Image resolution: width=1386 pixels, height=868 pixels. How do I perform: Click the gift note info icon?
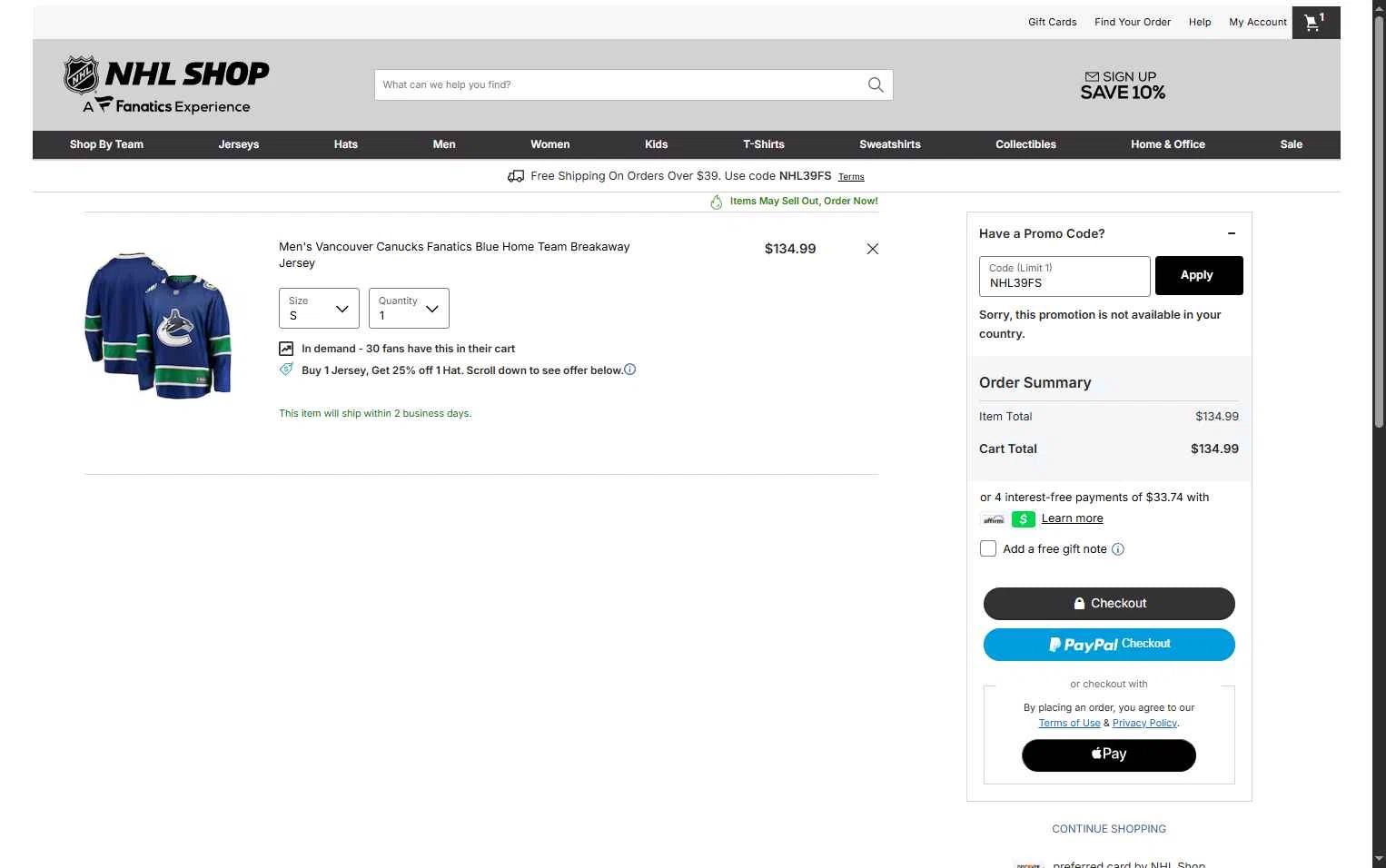click(1118, 549)
